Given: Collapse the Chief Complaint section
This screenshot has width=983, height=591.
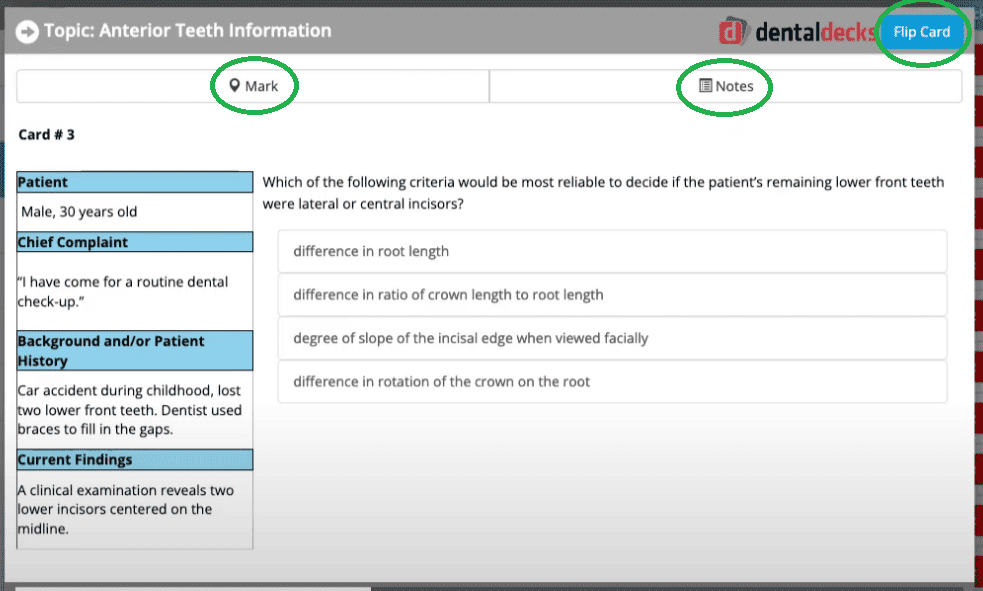Looking at the screenshot, I should click(x=134, y=241).
